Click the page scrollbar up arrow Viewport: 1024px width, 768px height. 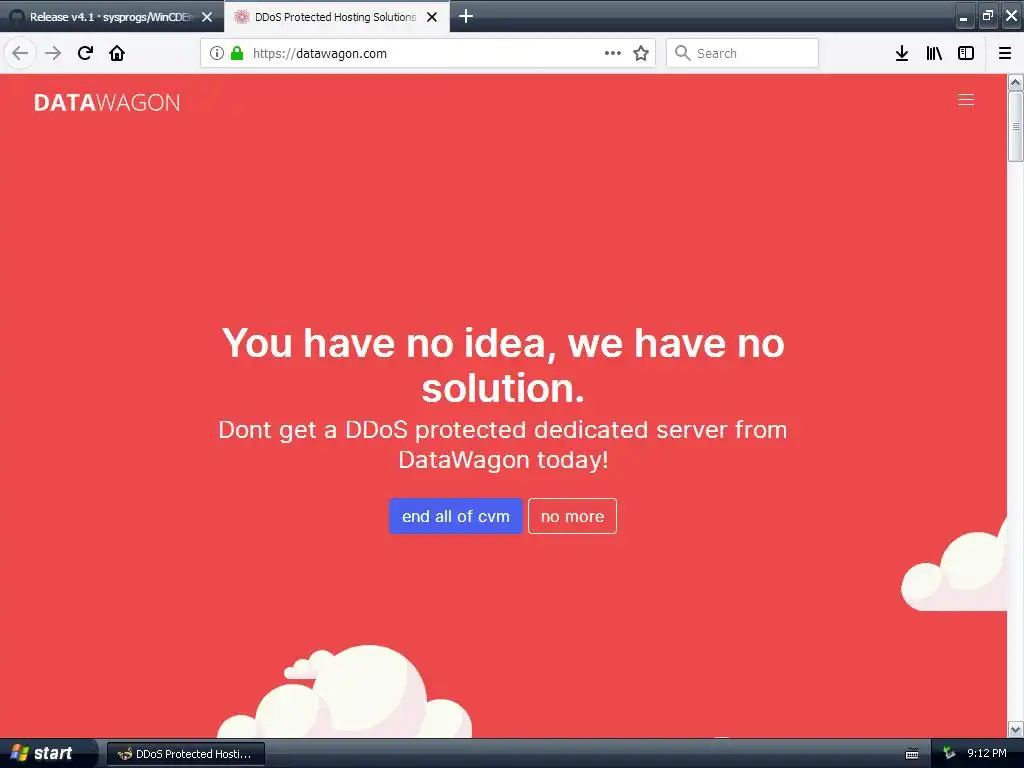(x=1015, y=82)
